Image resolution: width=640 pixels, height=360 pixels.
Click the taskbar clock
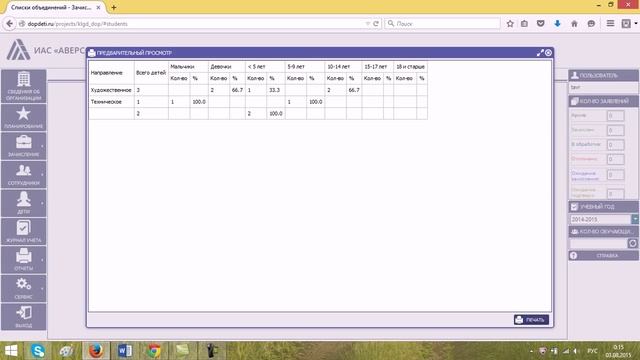click(x=618, y=351)
